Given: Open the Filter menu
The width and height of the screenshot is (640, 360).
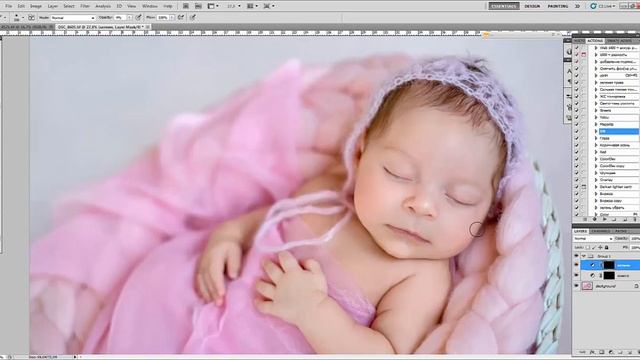Looking at the screenshot, I should [85, 6].
